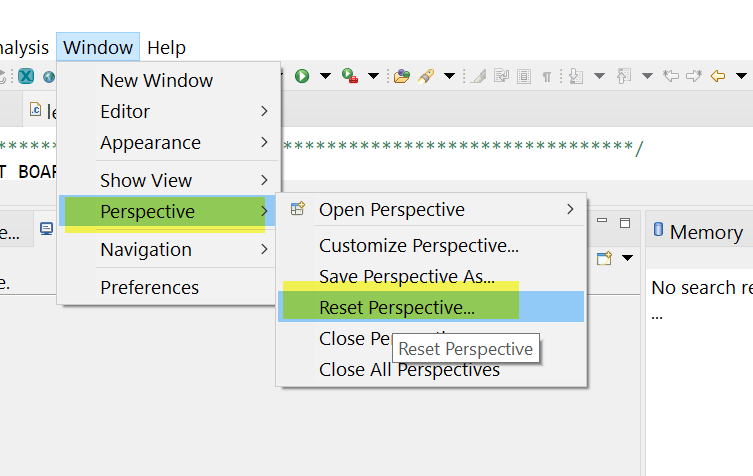Click the Open Perspective icon in submenu
Image resolution: width=753 pixels, height=476 pixels.
298,209
